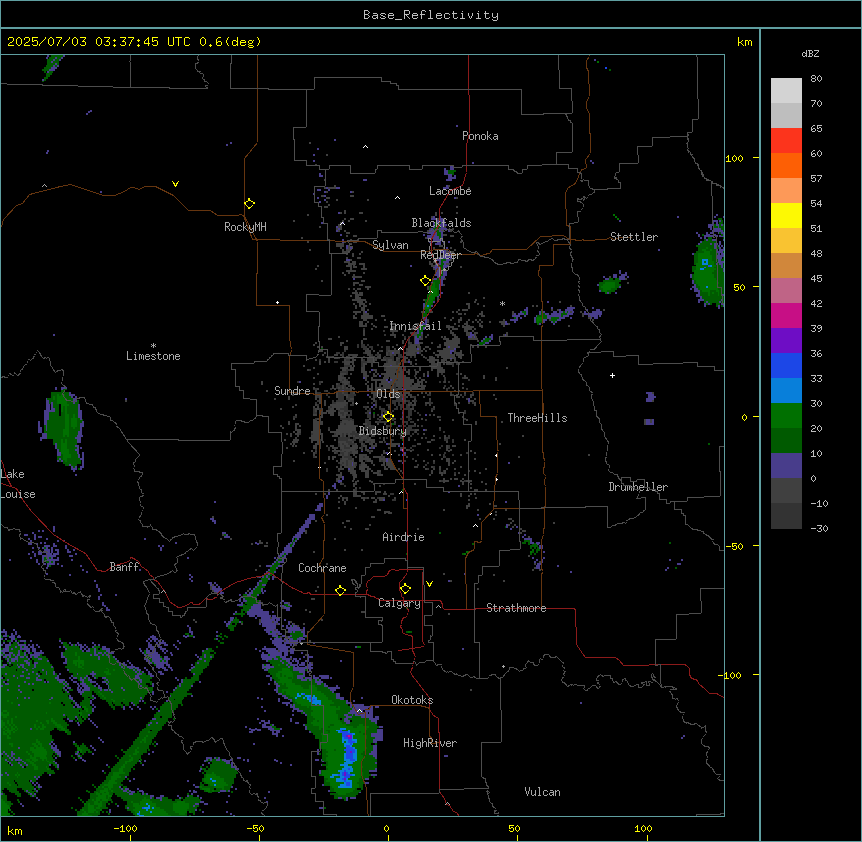The image size is (862, 842).
Task: Click the green radar echo east of Stettler
Action: tap(708, 269)
